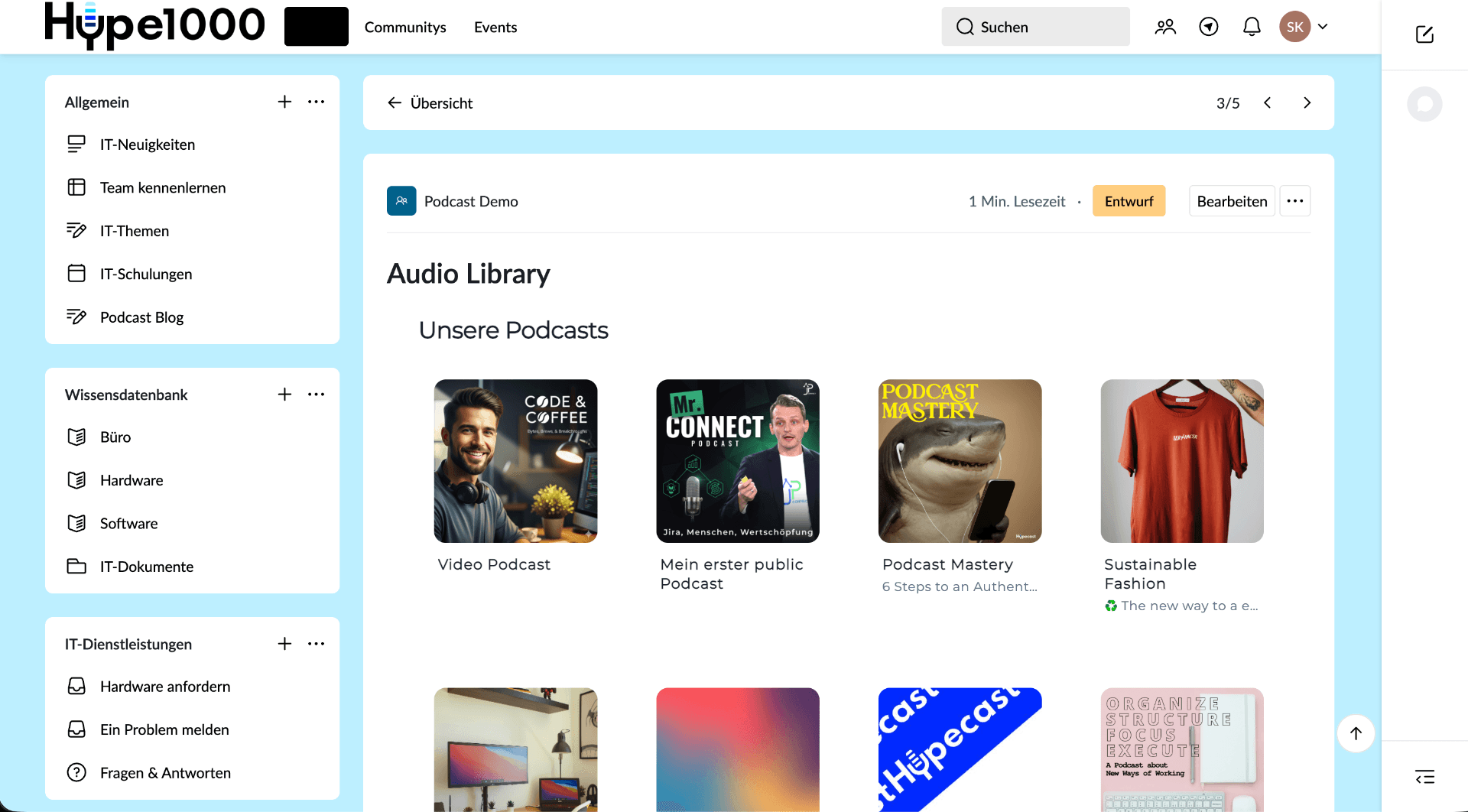Click the Entwurf status badge

[x=1129, y=201]
